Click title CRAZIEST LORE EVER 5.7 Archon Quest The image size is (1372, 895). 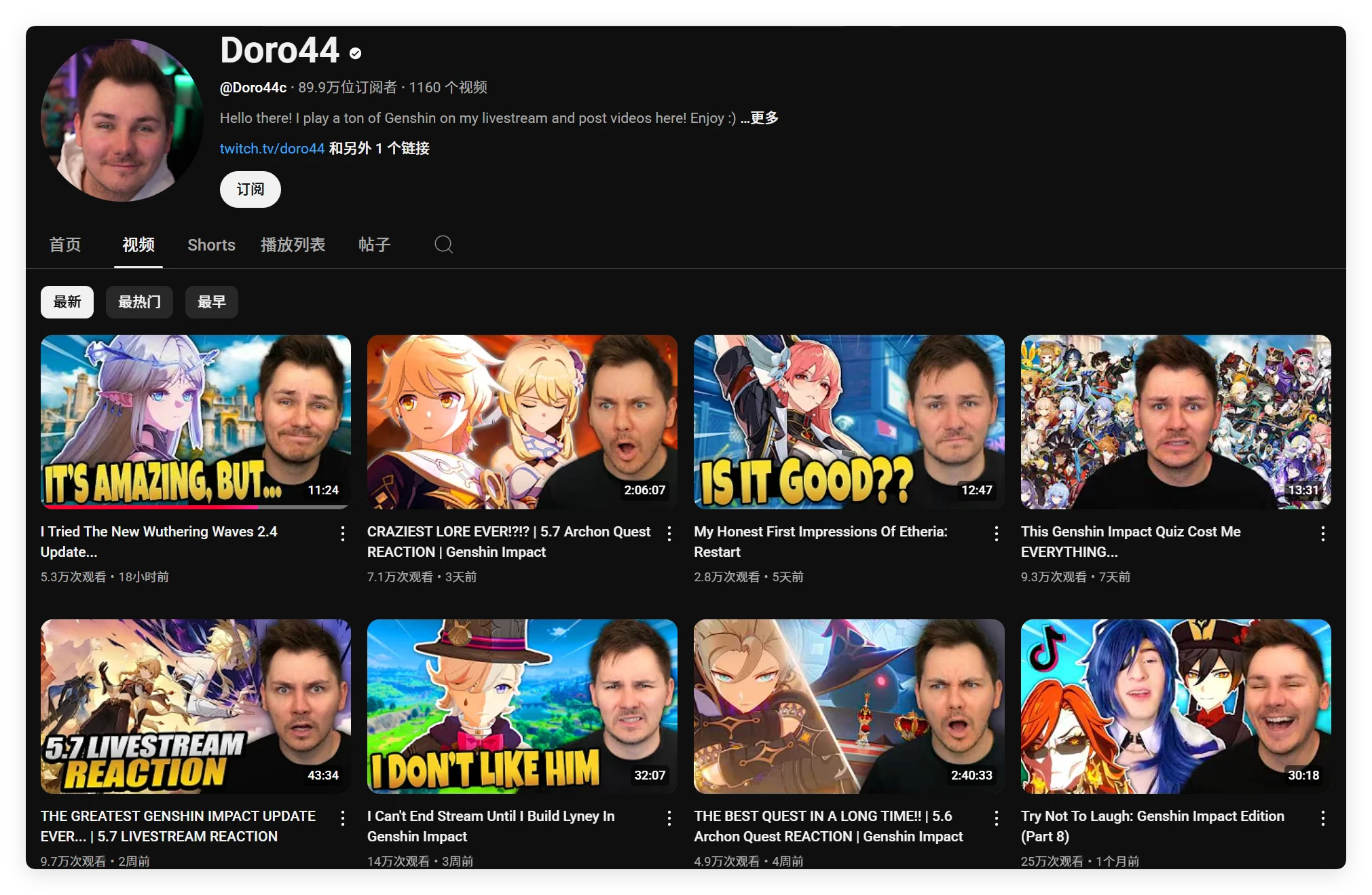[508, 542]
